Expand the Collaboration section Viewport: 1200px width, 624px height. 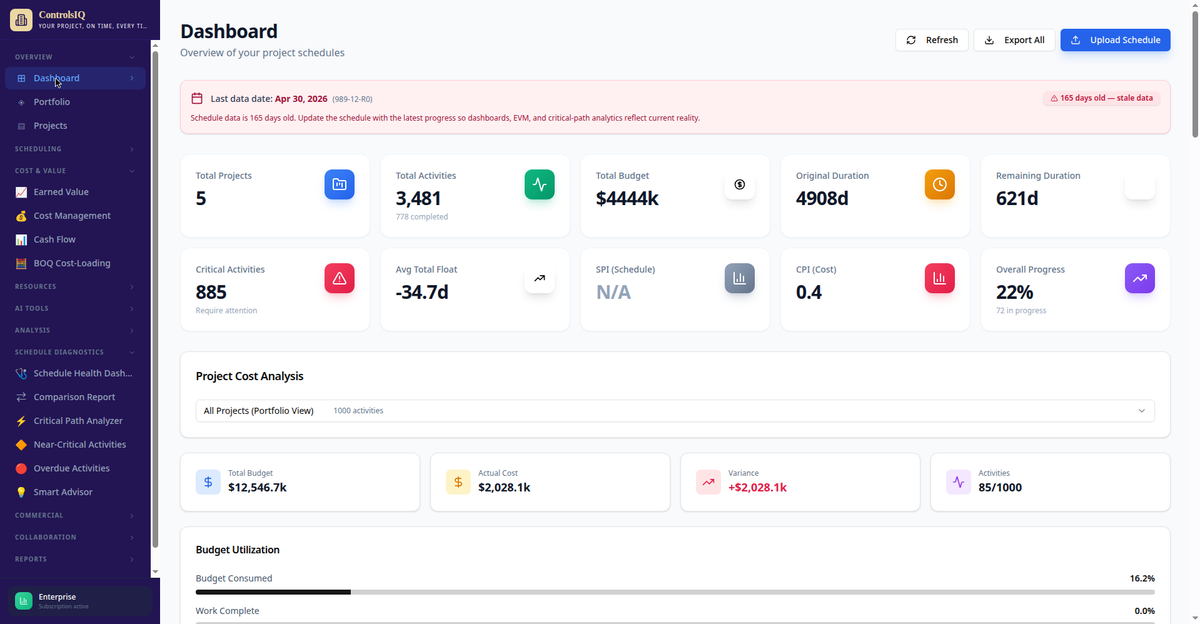point(75,537)
